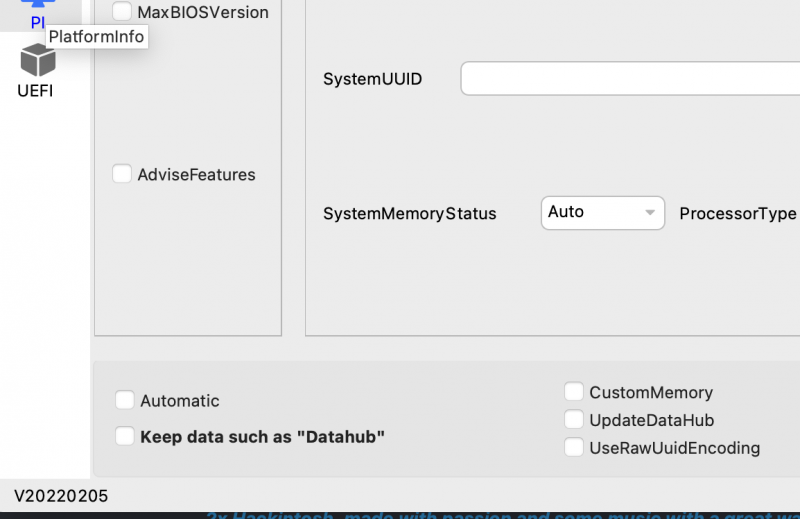The image size is (800, 519).
Task: Click the UEFI cube icon
Action: coord(38,60)
